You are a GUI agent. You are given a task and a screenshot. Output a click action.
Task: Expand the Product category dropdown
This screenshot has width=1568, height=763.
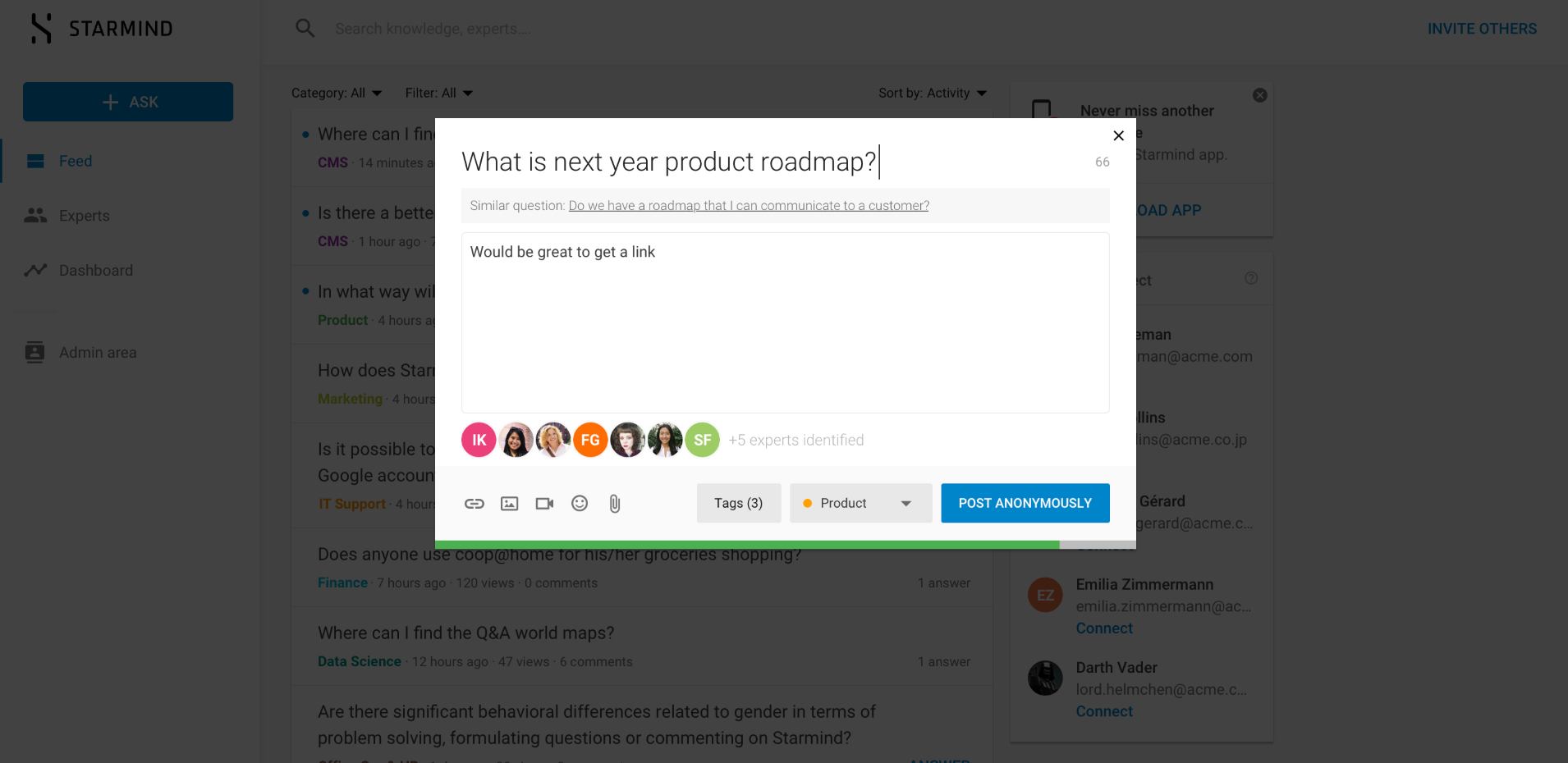click(860, 503)
